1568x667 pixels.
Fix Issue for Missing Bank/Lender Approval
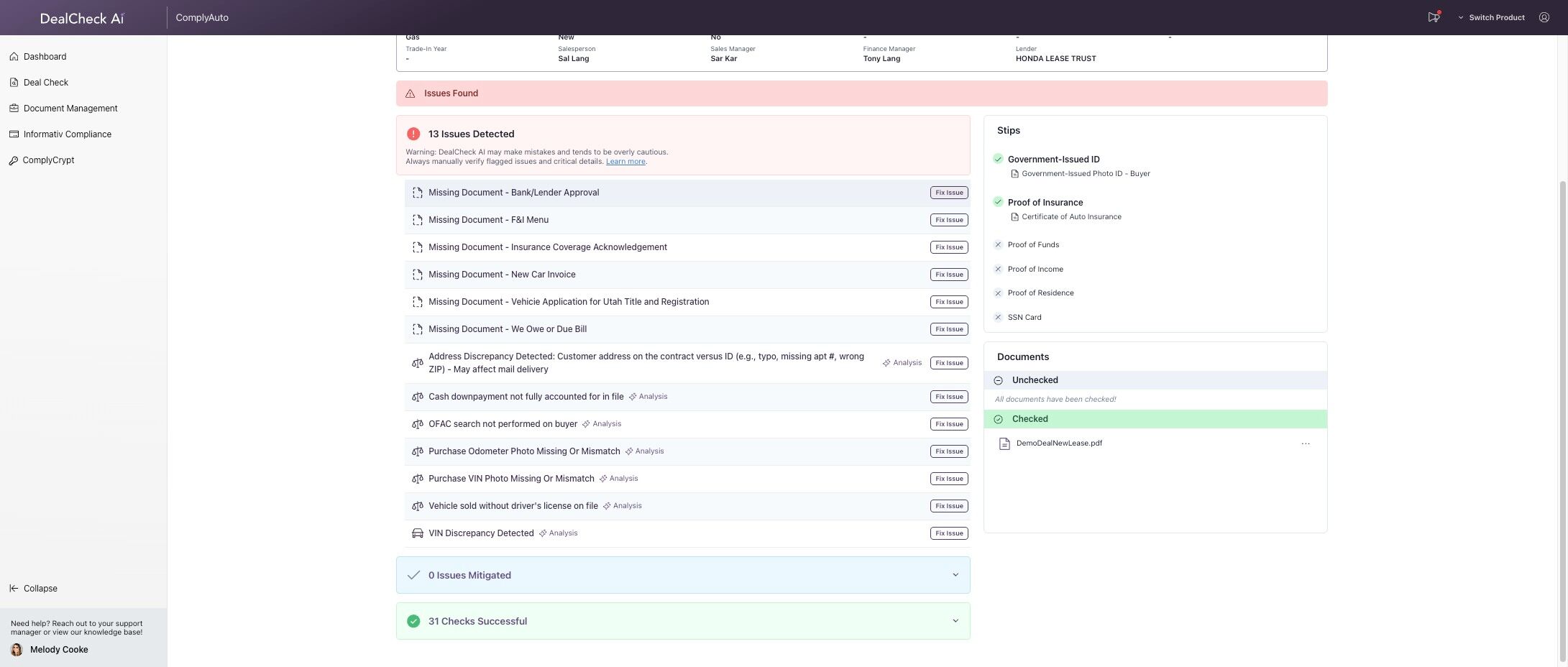click(x=949, y=193)
